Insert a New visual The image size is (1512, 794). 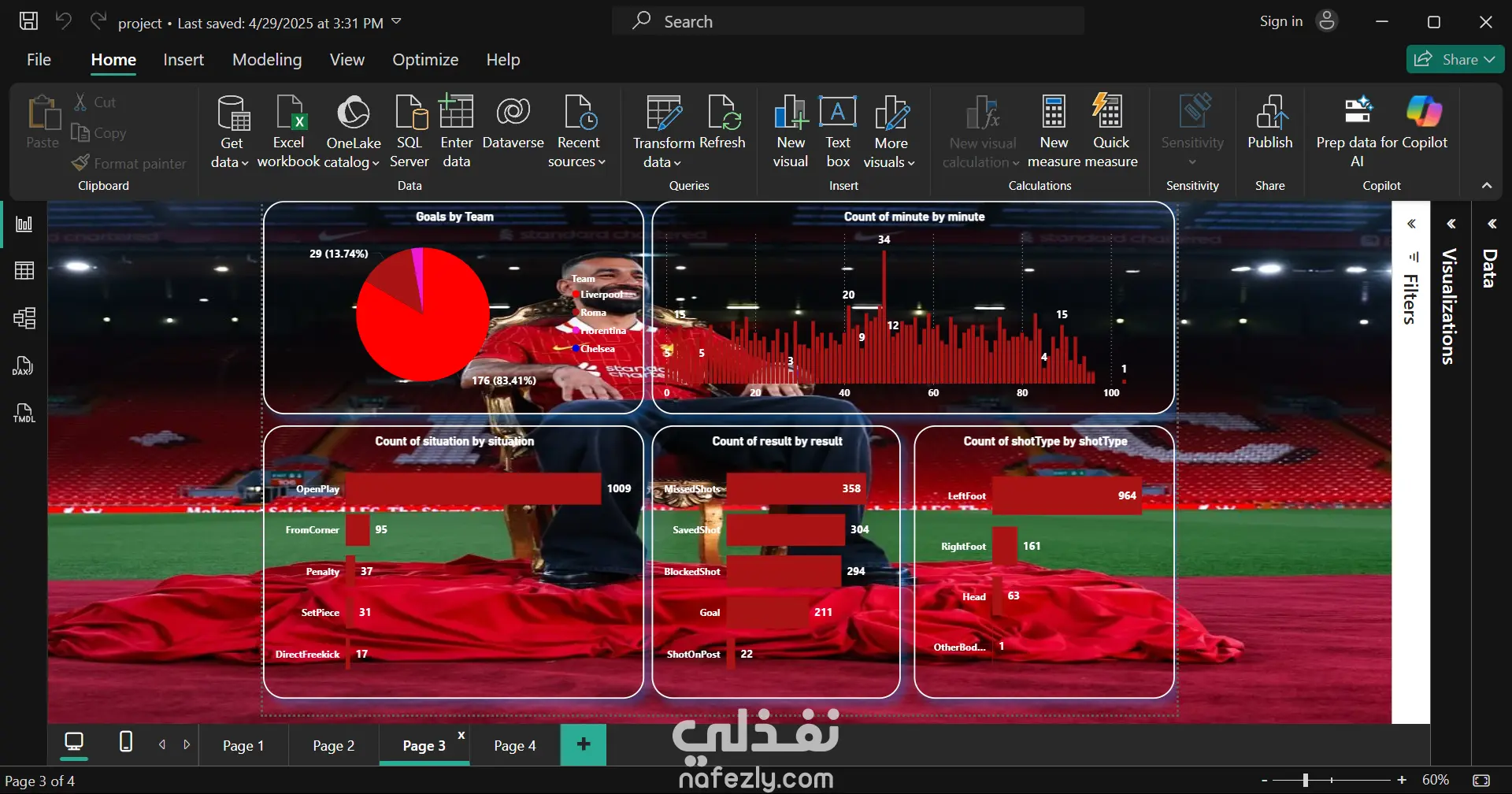point(791,132)
